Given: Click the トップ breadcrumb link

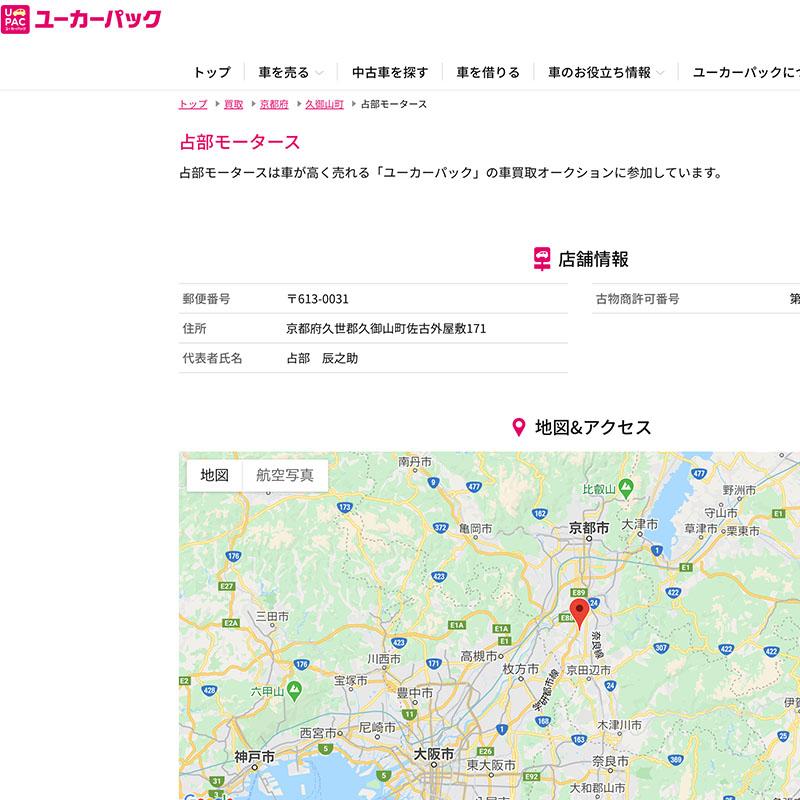Looking at the screenshot, I should 193,104.
